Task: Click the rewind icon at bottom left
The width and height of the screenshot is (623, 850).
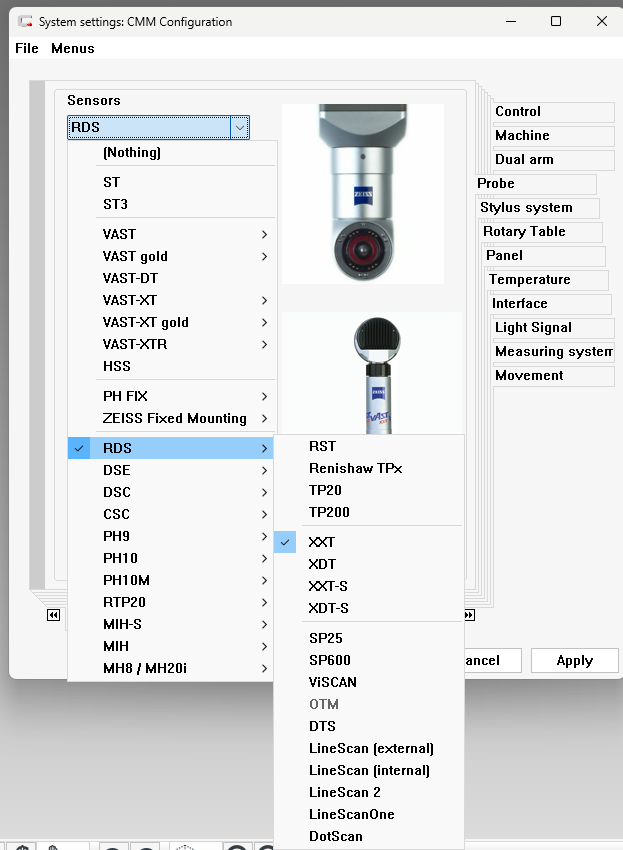Action: pos(53,616)
